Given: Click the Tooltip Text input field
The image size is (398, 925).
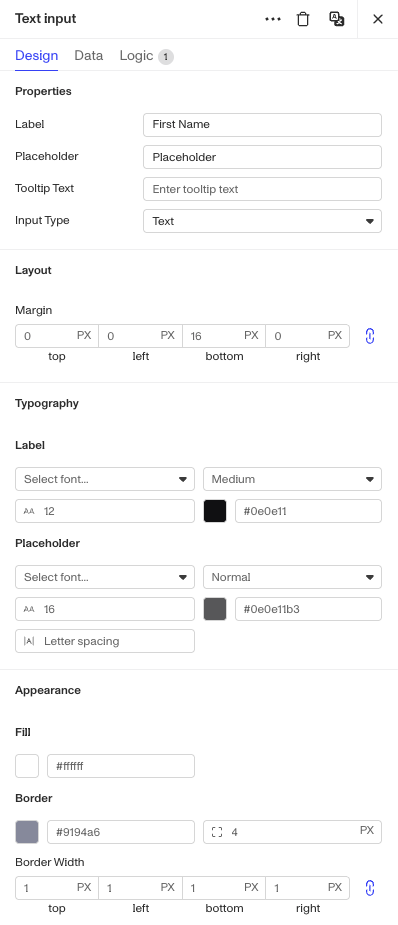Looking at the screenshot, I should pyautogui.click(x=262, y=189).
